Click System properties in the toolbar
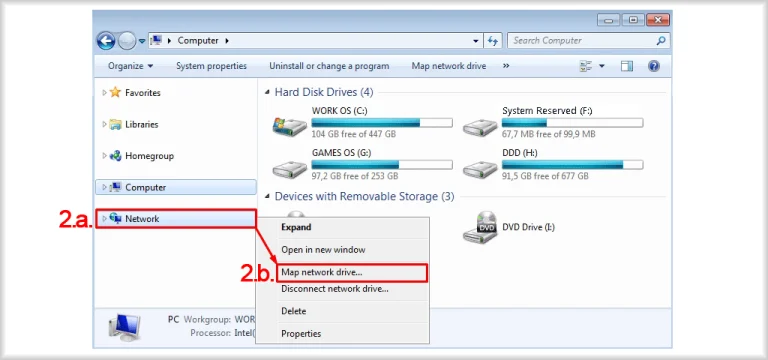Image resolution: width=768 pixels, height=360 pixels. pos(212,66)
